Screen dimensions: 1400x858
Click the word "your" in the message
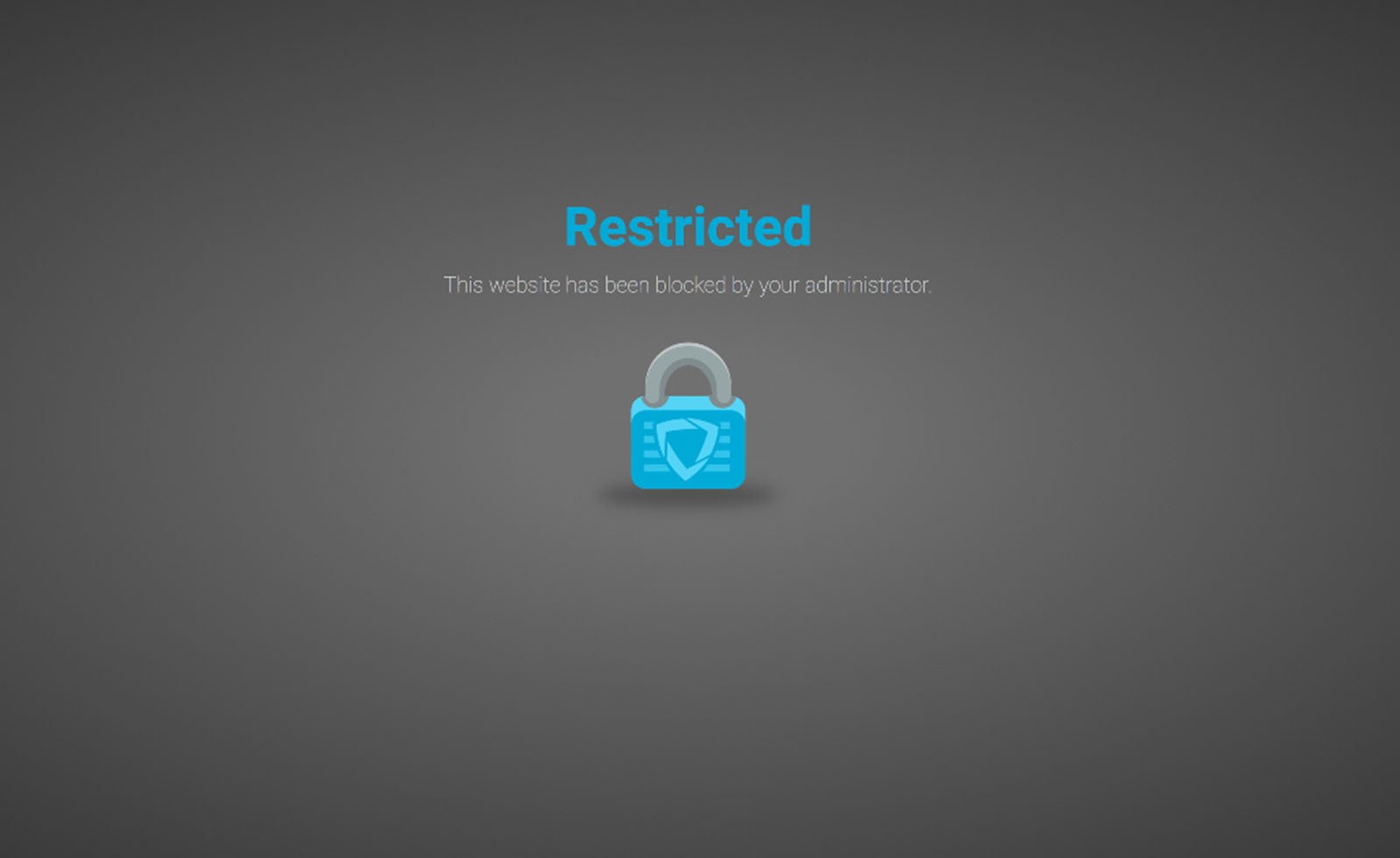click(779, 289)
